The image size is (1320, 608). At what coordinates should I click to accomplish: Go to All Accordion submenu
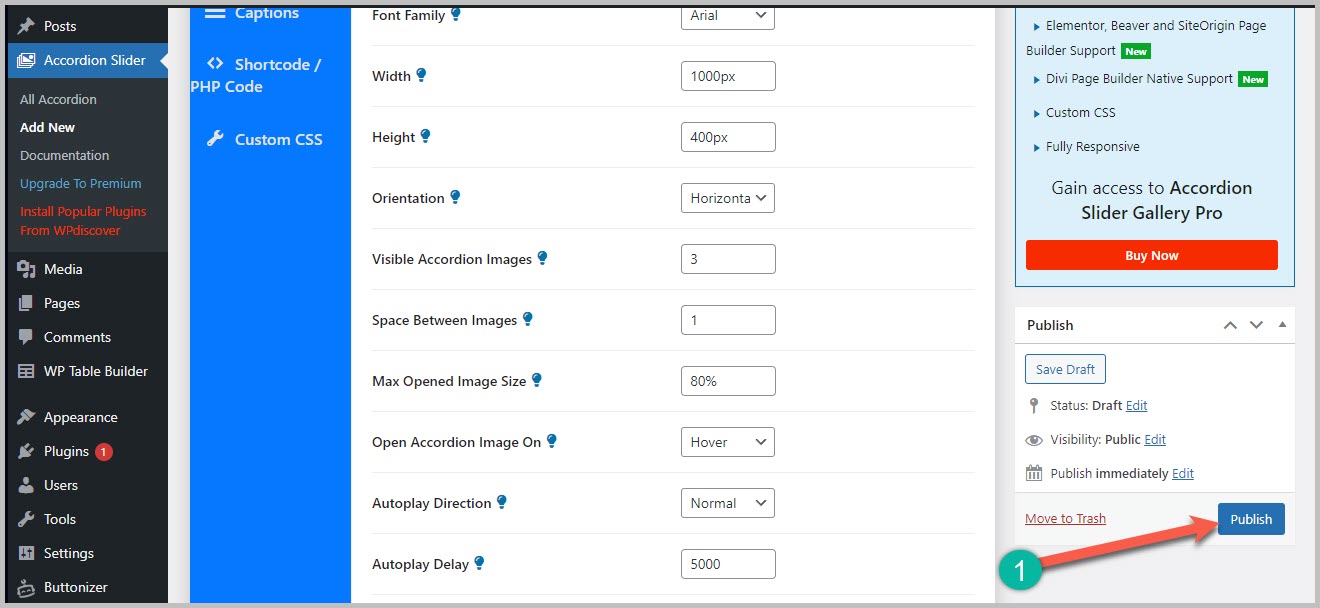[x=58, y=99]
